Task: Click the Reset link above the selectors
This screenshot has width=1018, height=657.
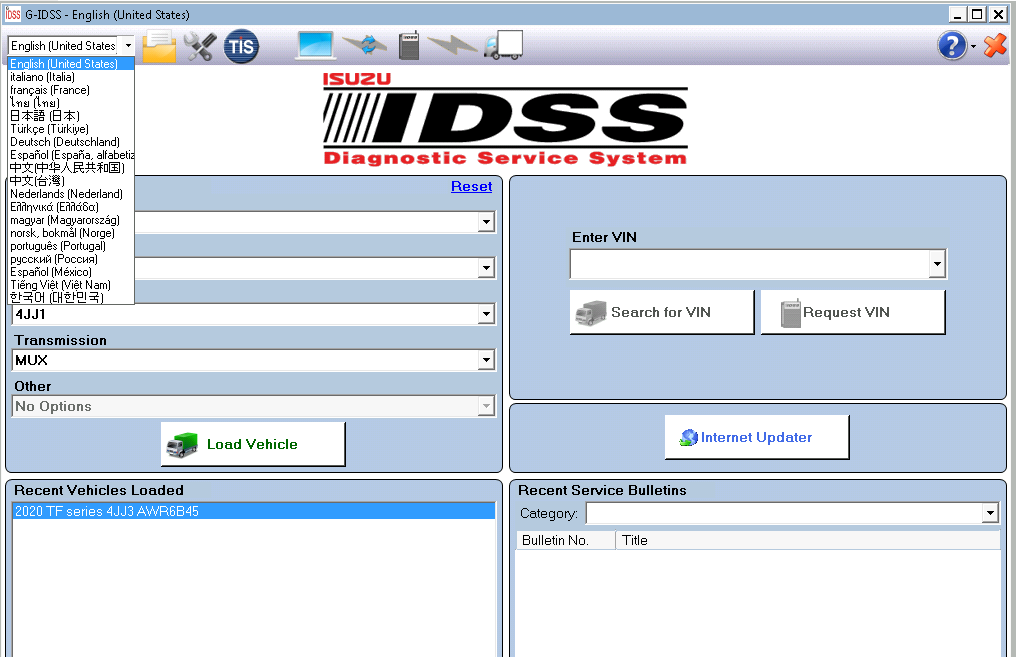Action: coord(471,186)
